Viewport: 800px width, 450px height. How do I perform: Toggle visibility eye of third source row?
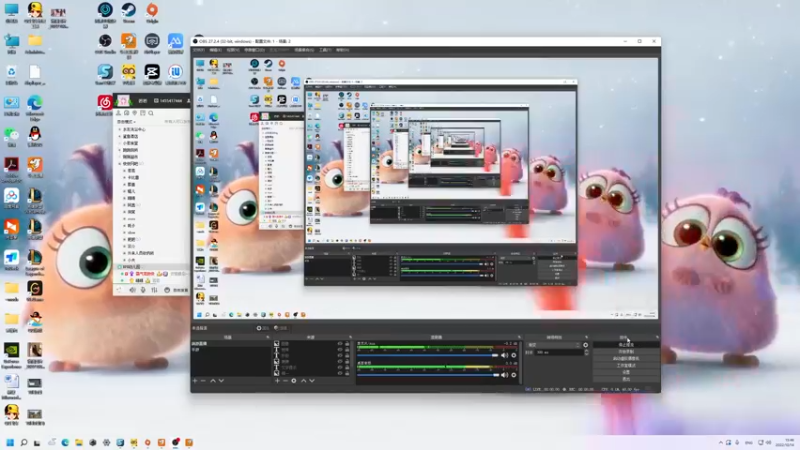click(340, 356)
